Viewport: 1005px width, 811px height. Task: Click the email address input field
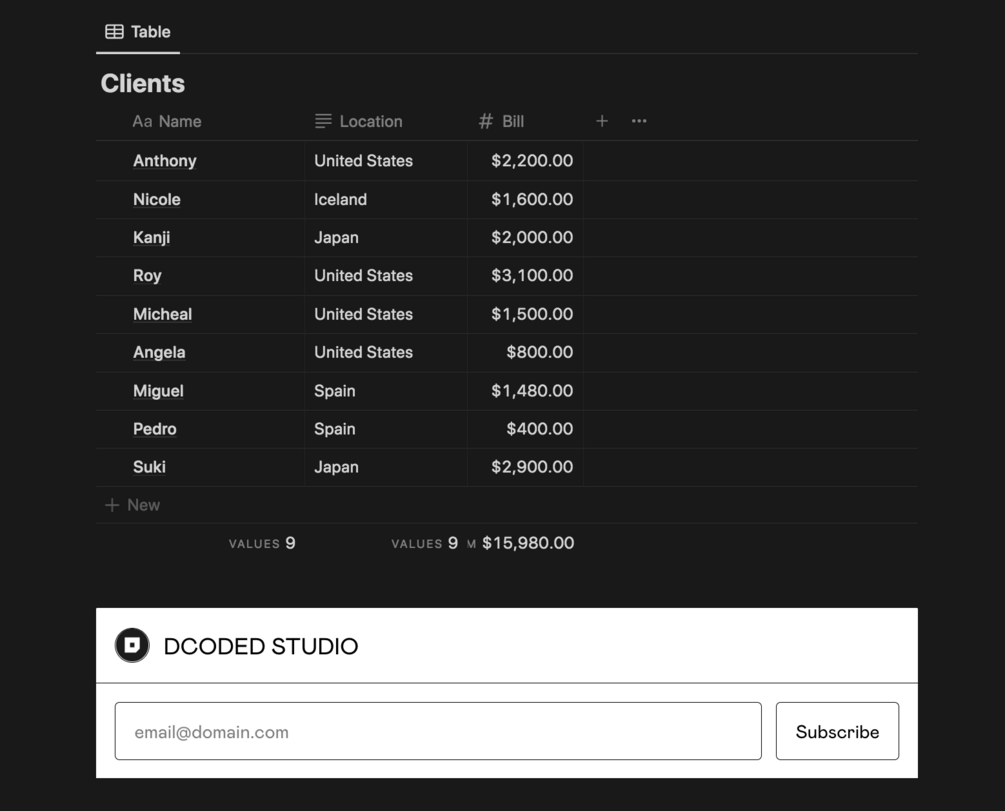(438, 732)
